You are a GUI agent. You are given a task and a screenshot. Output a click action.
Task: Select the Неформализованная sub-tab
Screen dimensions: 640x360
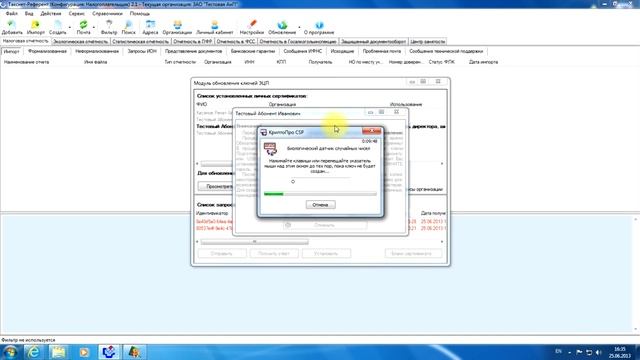point(97,51)
